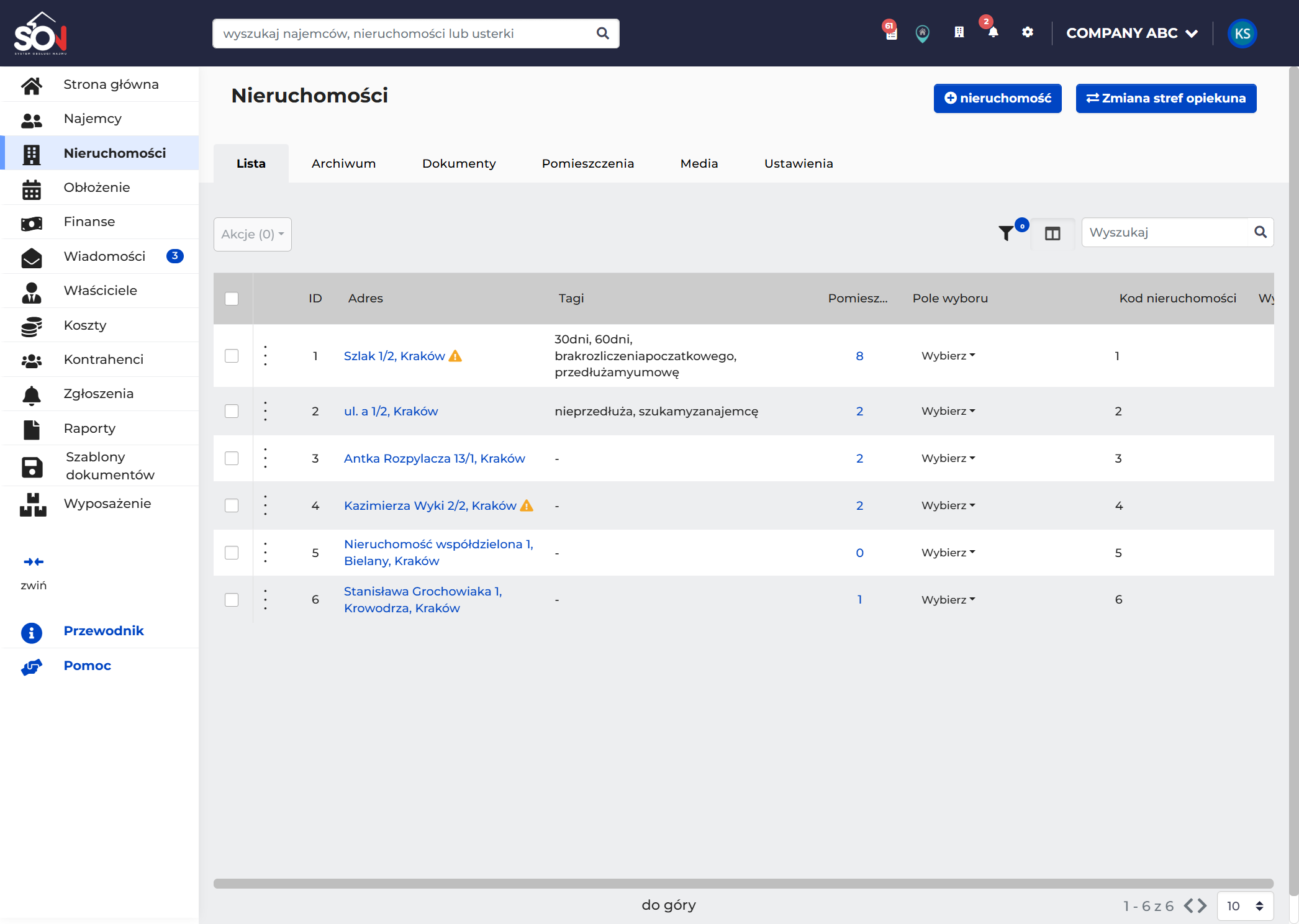Open Antka Rozpylacza 13/1, Kraków link
The height and width of the screenshot is (924, 1299).
click(435, 458)
